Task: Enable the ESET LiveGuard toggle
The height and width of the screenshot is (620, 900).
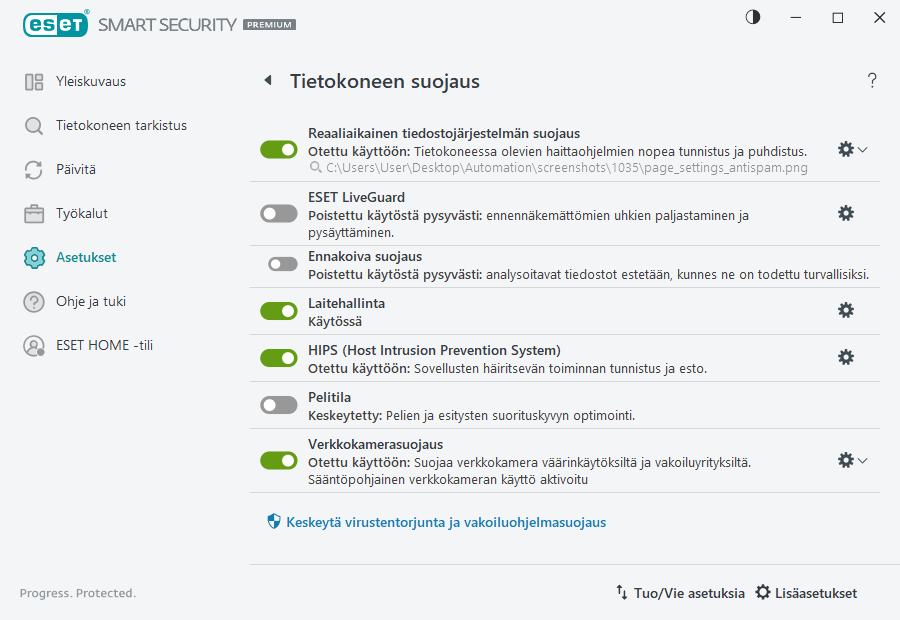Action: coord(279,213)
